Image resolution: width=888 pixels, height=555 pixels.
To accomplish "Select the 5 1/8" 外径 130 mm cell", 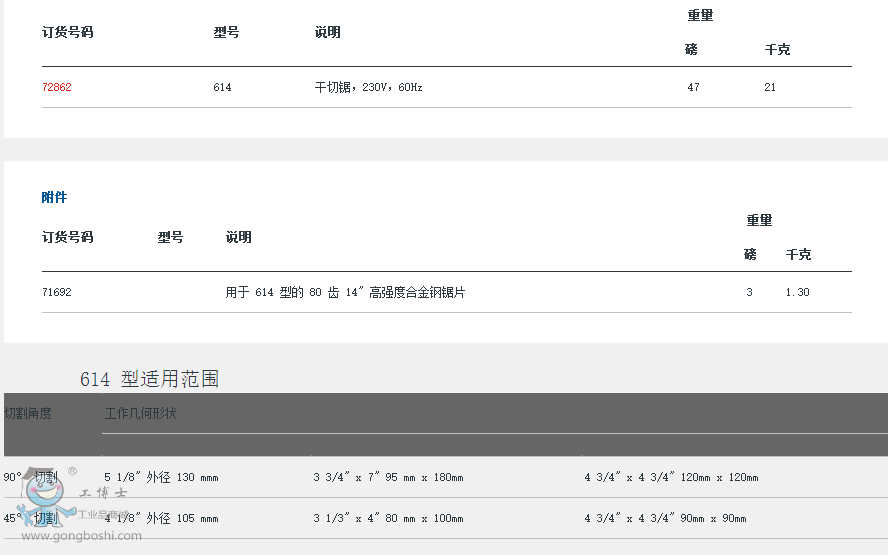I will [x=161, y=478].
